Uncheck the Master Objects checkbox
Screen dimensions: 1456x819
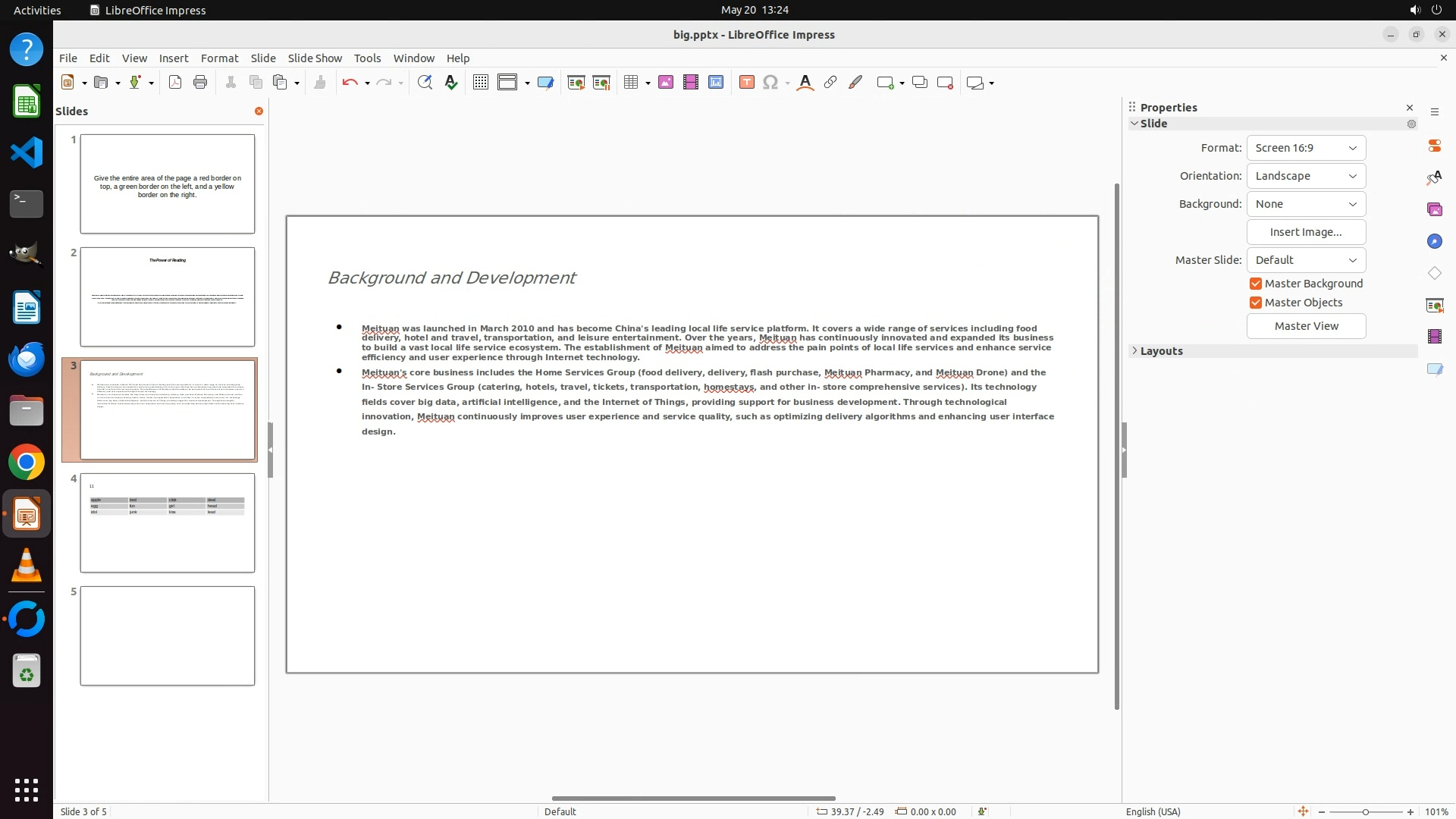pyautogui.click(x=1256, y=303)
